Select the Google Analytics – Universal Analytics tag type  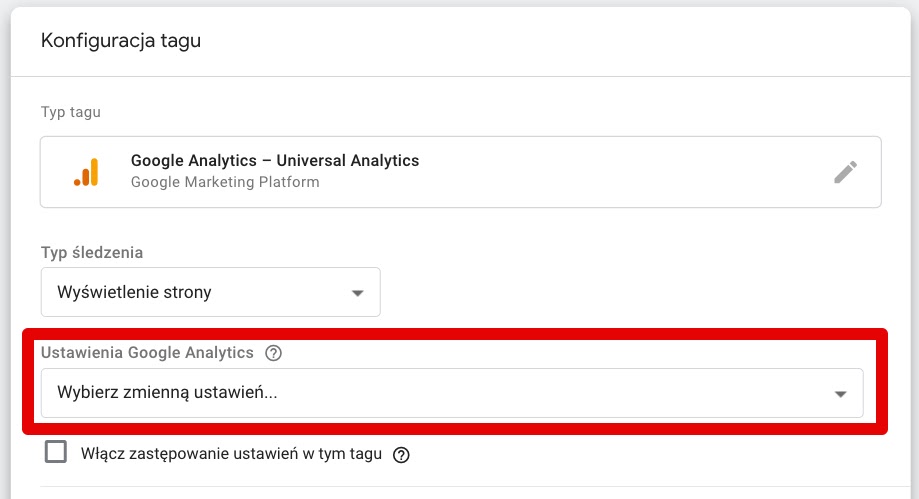point(461,172)
